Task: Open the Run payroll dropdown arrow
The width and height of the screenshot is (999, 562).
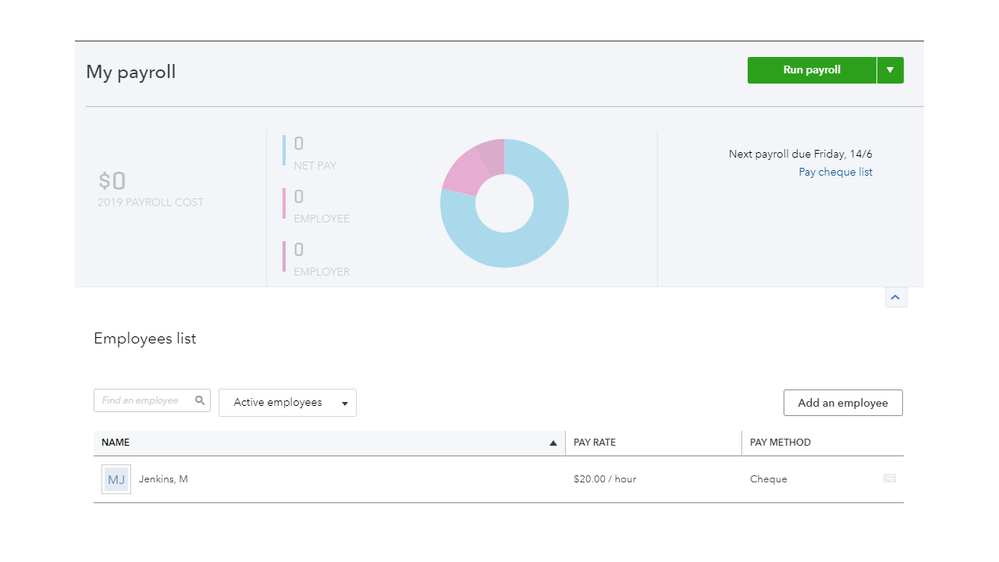Action: click(x=890, y=70)
